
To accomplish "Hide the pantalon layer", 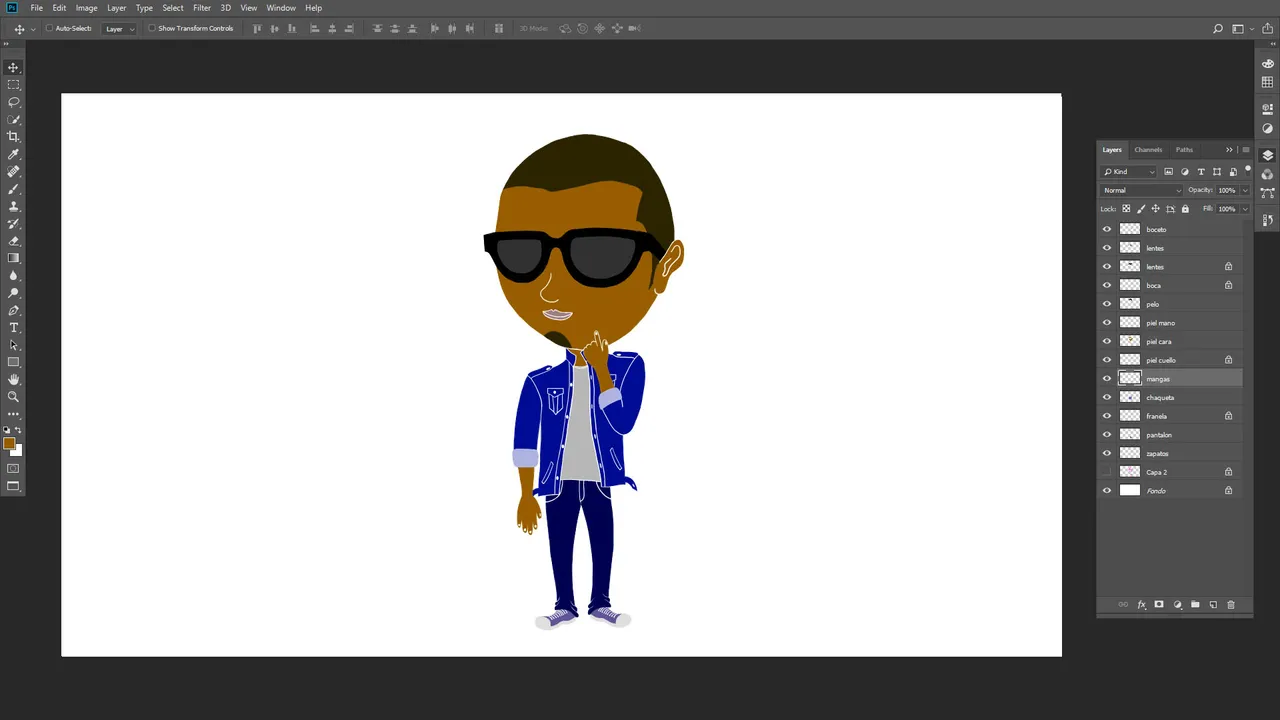I will point(1107,435).
